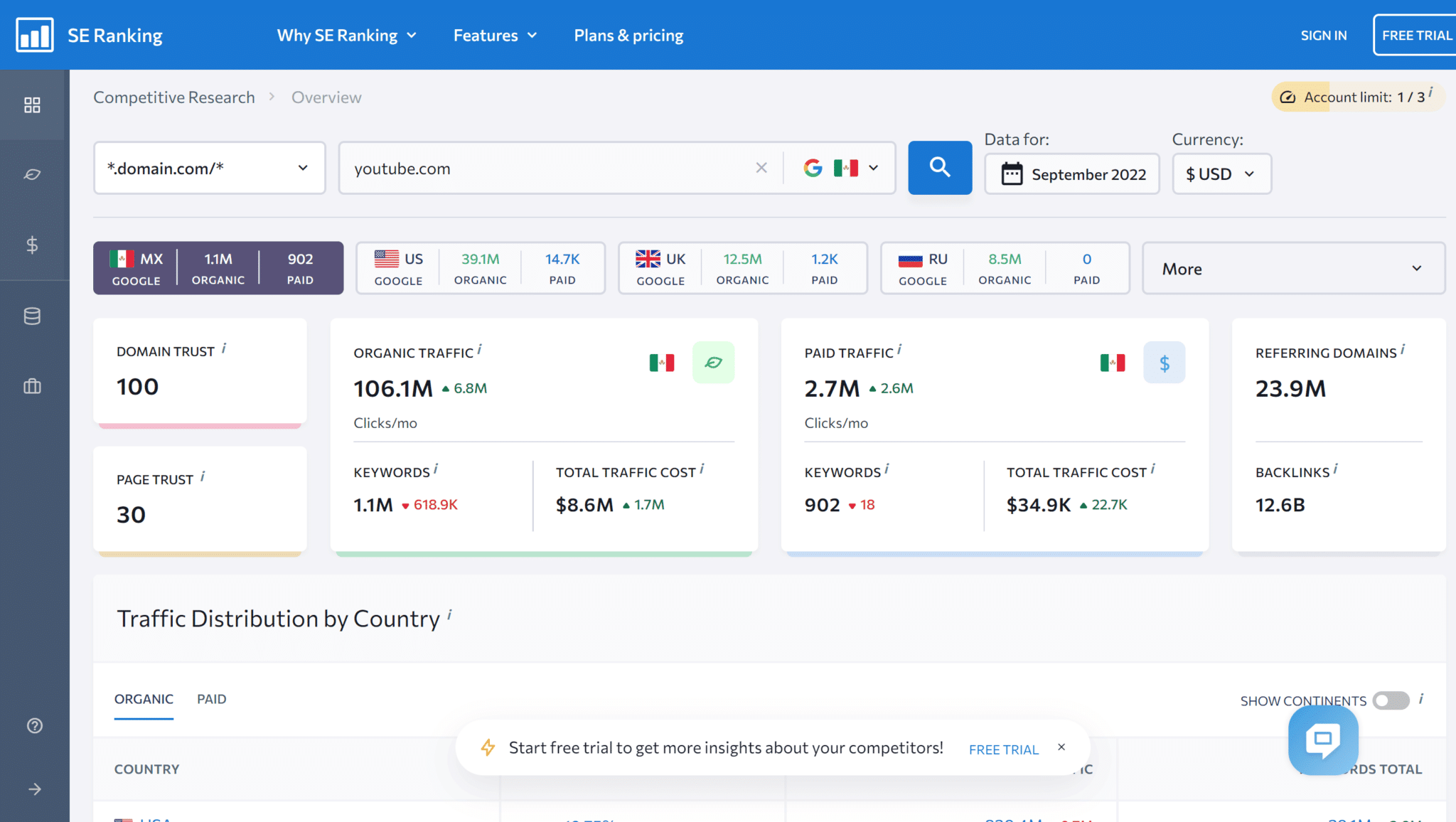Click the Backlinks 12.6B value
Viewport: 1456px width, 822px height.
1280,505
